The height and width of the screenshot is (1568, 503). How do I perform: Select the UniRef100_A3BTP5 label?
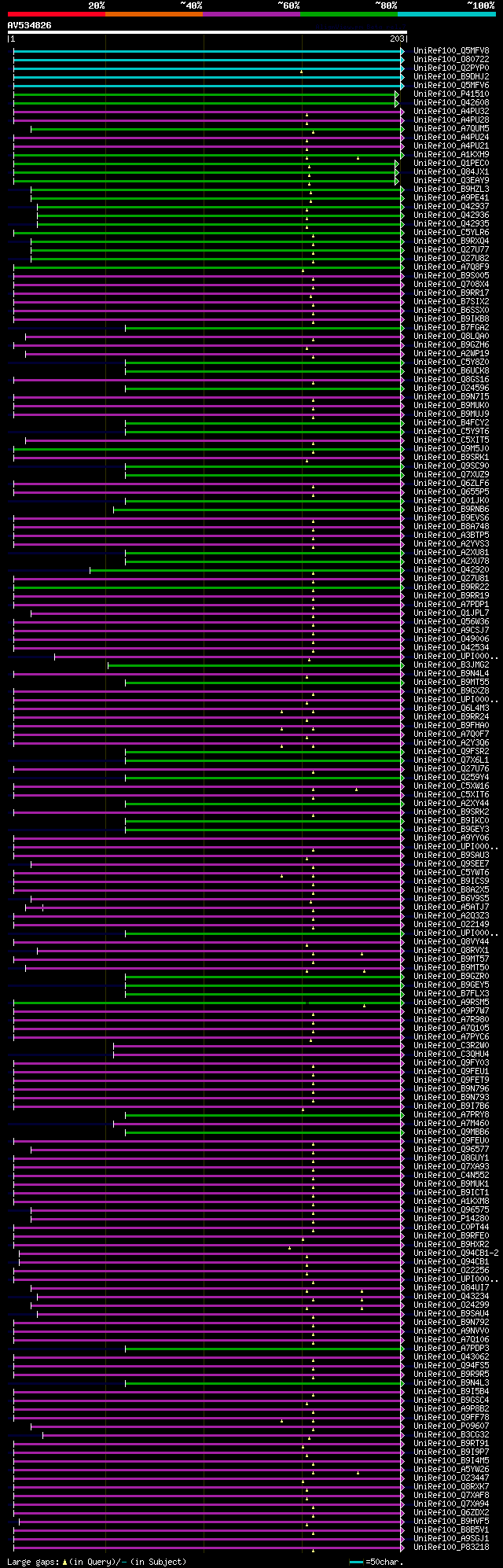451,536
